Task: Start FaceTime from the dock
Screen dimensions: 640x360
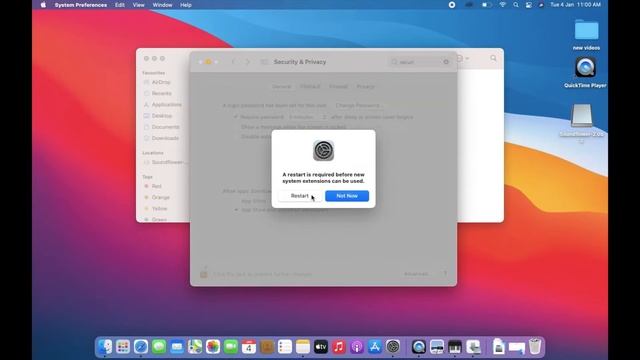Action: coord(231,347)
